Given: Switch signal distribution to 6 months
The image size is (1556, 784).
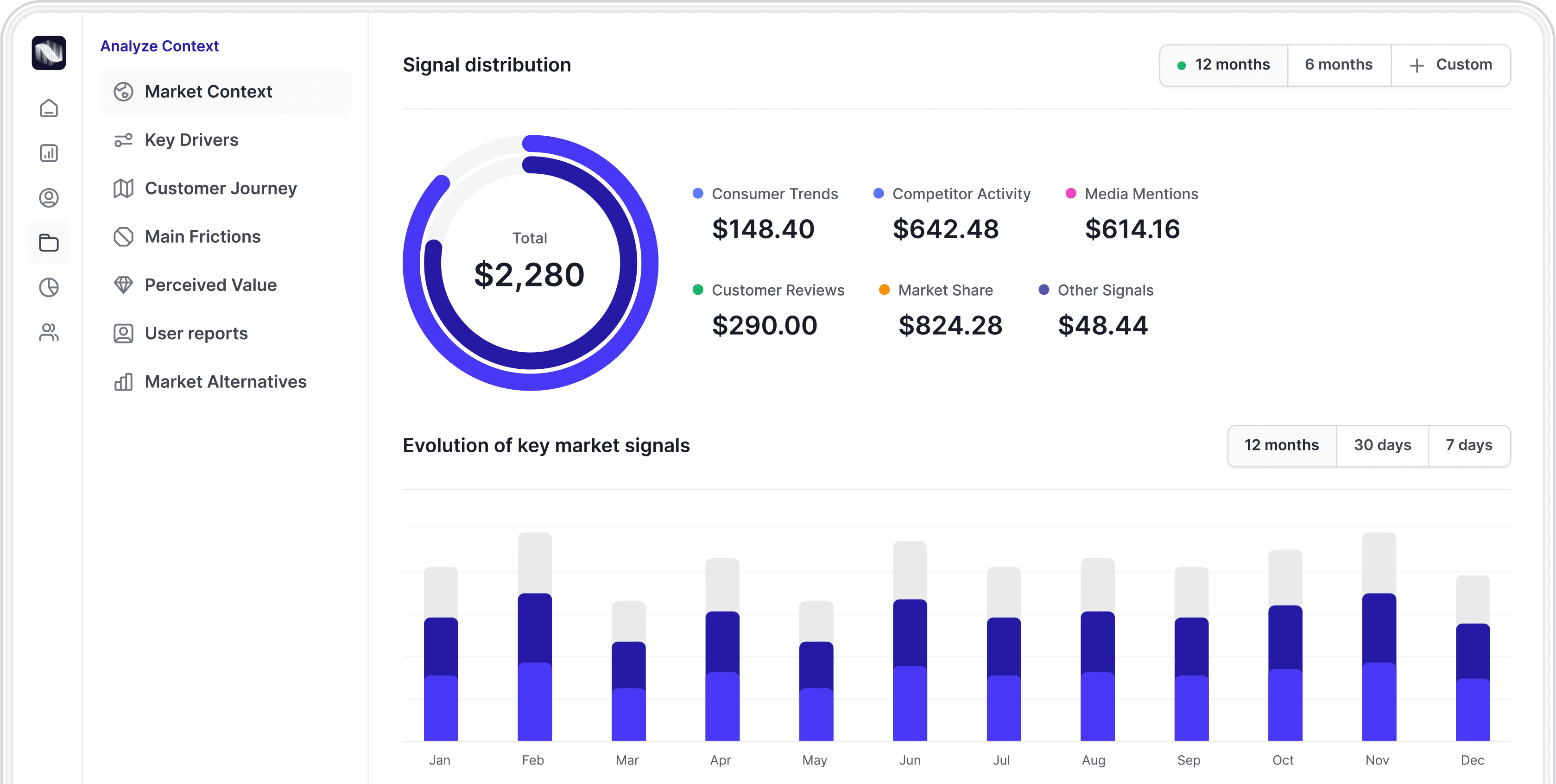Looking at the screenshot, I should tap(1339, 65).
